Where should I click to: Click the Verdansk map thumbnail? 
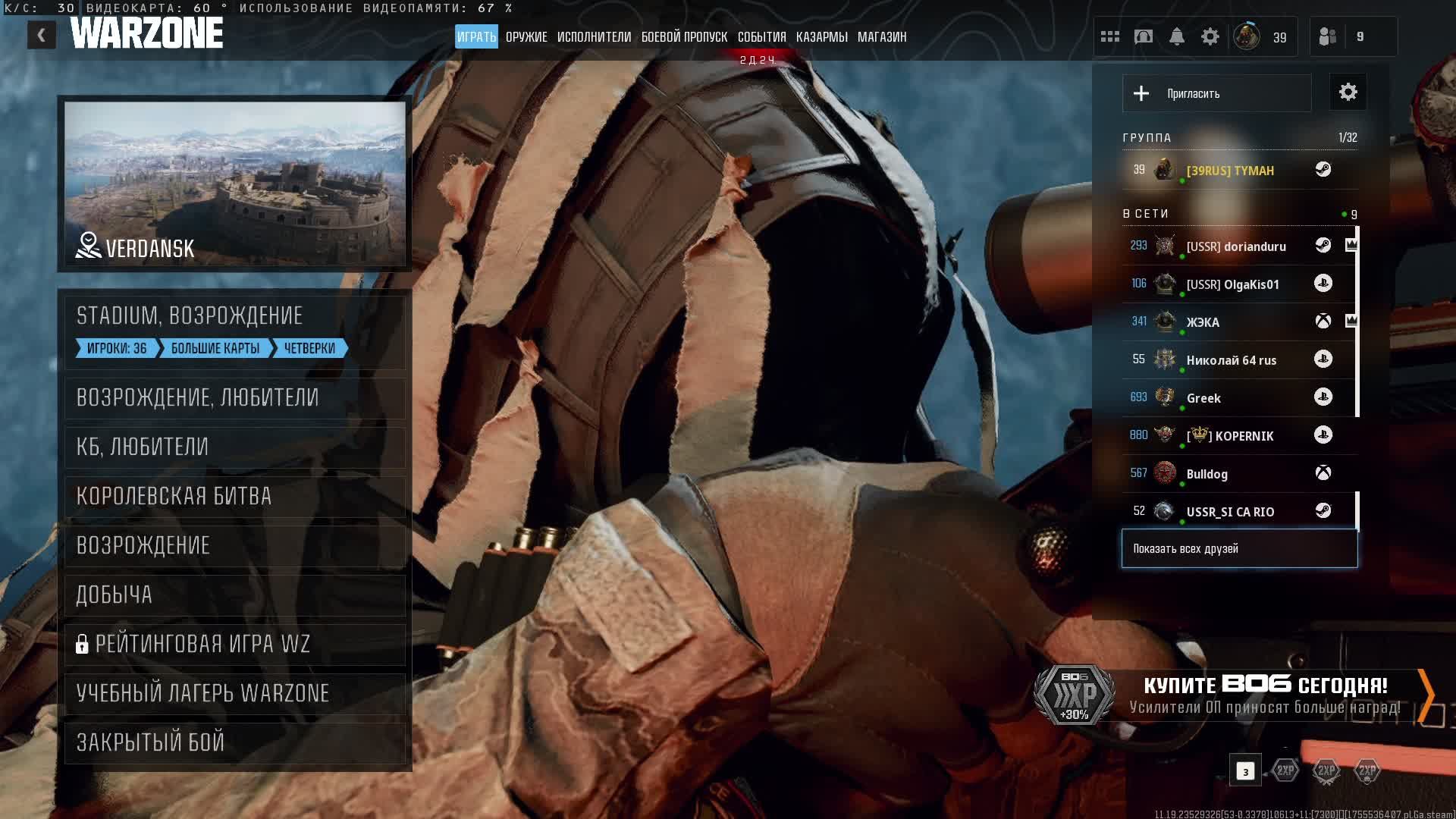click(235, 183)
